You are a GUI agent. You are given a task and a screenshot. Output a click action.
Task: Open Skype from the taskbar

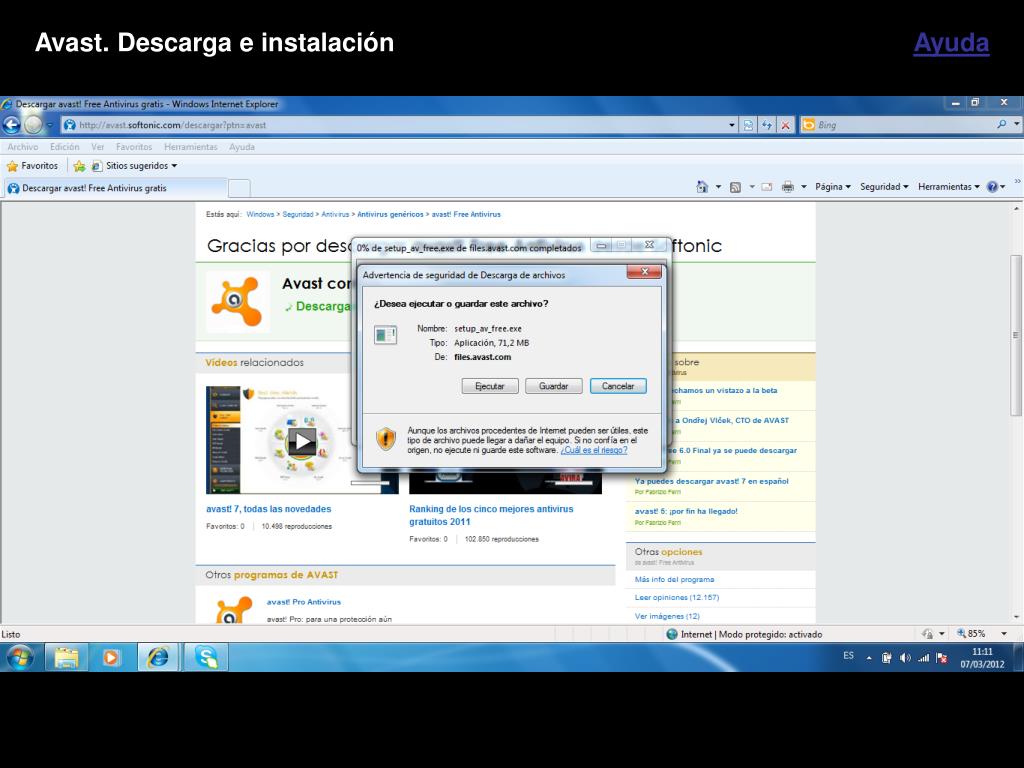click(x=206, y=657)
